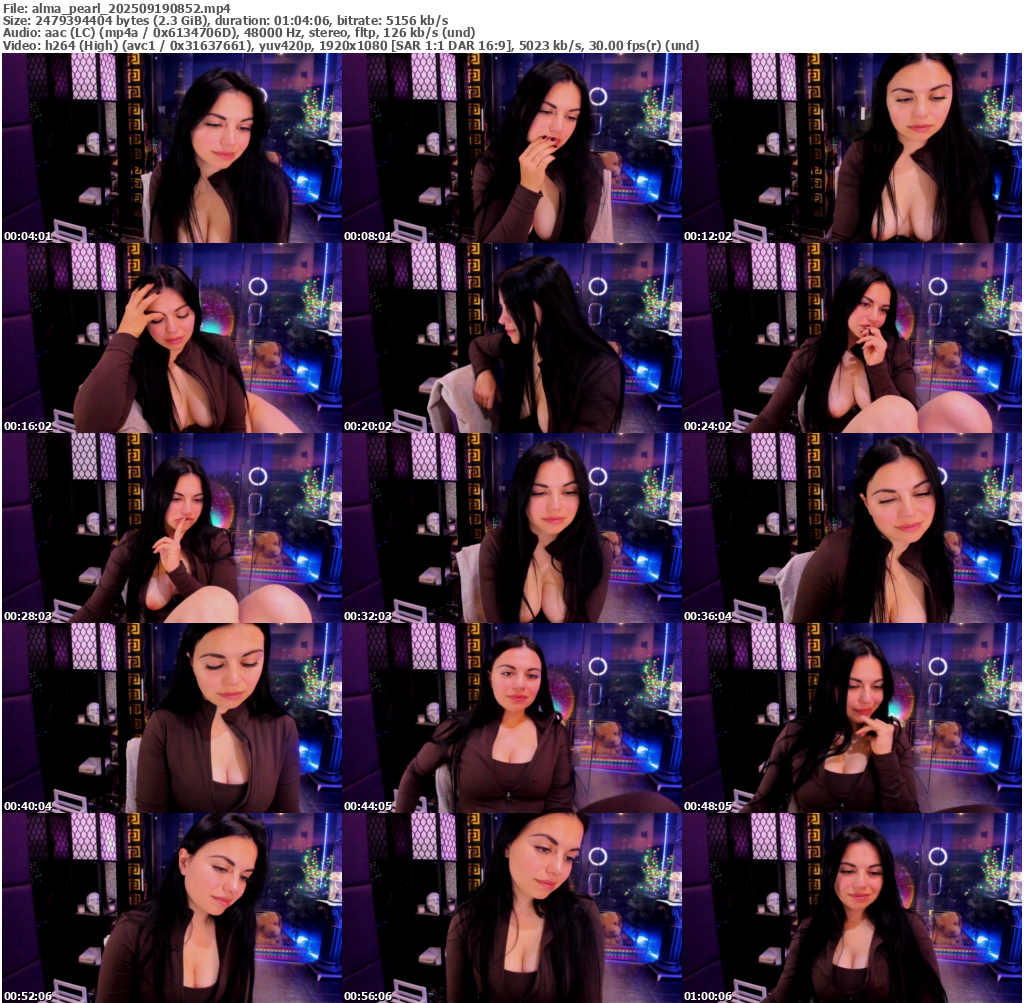Click the resolution text '1920x1080'

pos(353,46)
